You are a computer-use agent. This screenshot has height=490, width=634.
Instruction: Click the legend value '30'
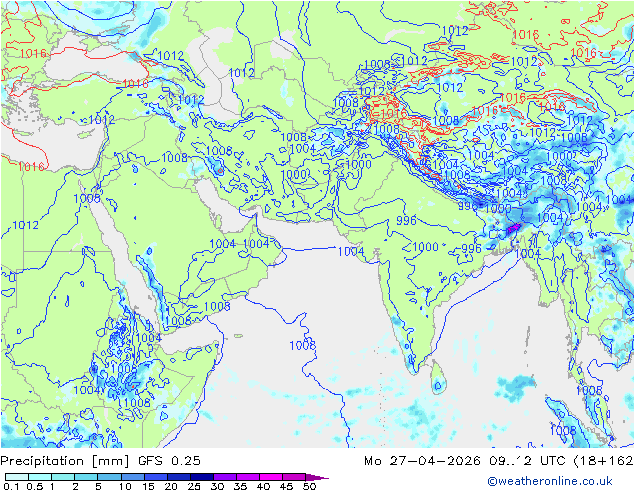[x=217, y=486]
